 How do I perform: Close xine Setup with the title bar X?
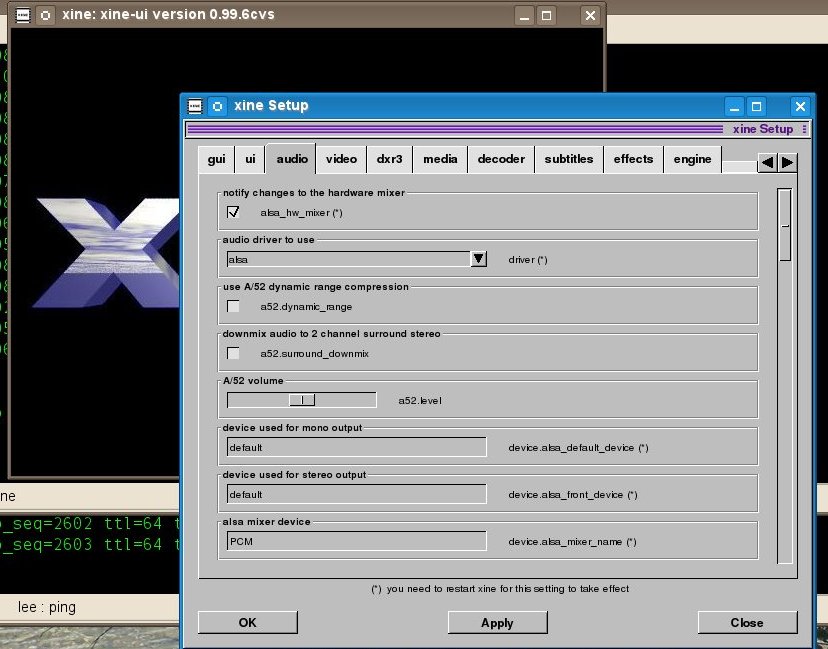(800, 107)
